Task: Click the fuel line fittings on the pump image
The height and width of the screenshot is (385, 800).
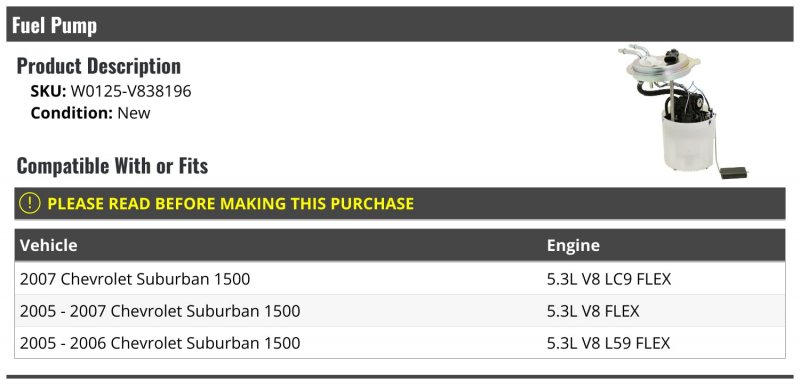Action: 634,52
